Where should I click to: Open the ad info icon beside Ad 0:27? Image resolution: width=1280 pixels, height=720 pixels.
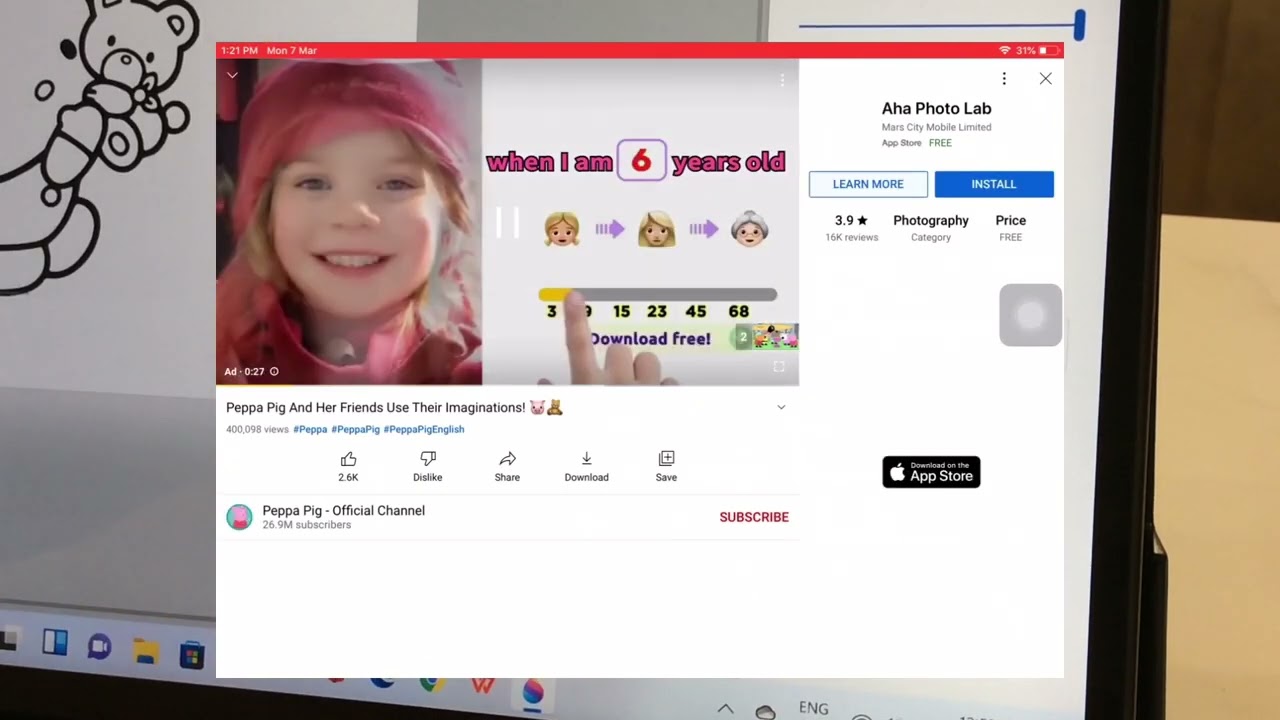[274, 372]
